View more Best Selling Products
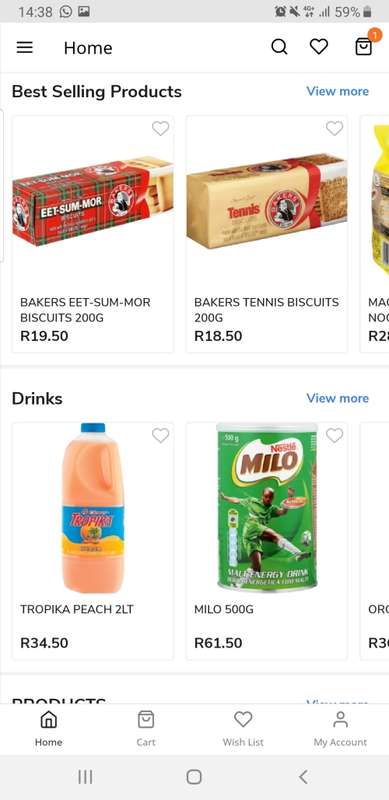The width and height of the screenshot is (389, 800). click(337, 91)
